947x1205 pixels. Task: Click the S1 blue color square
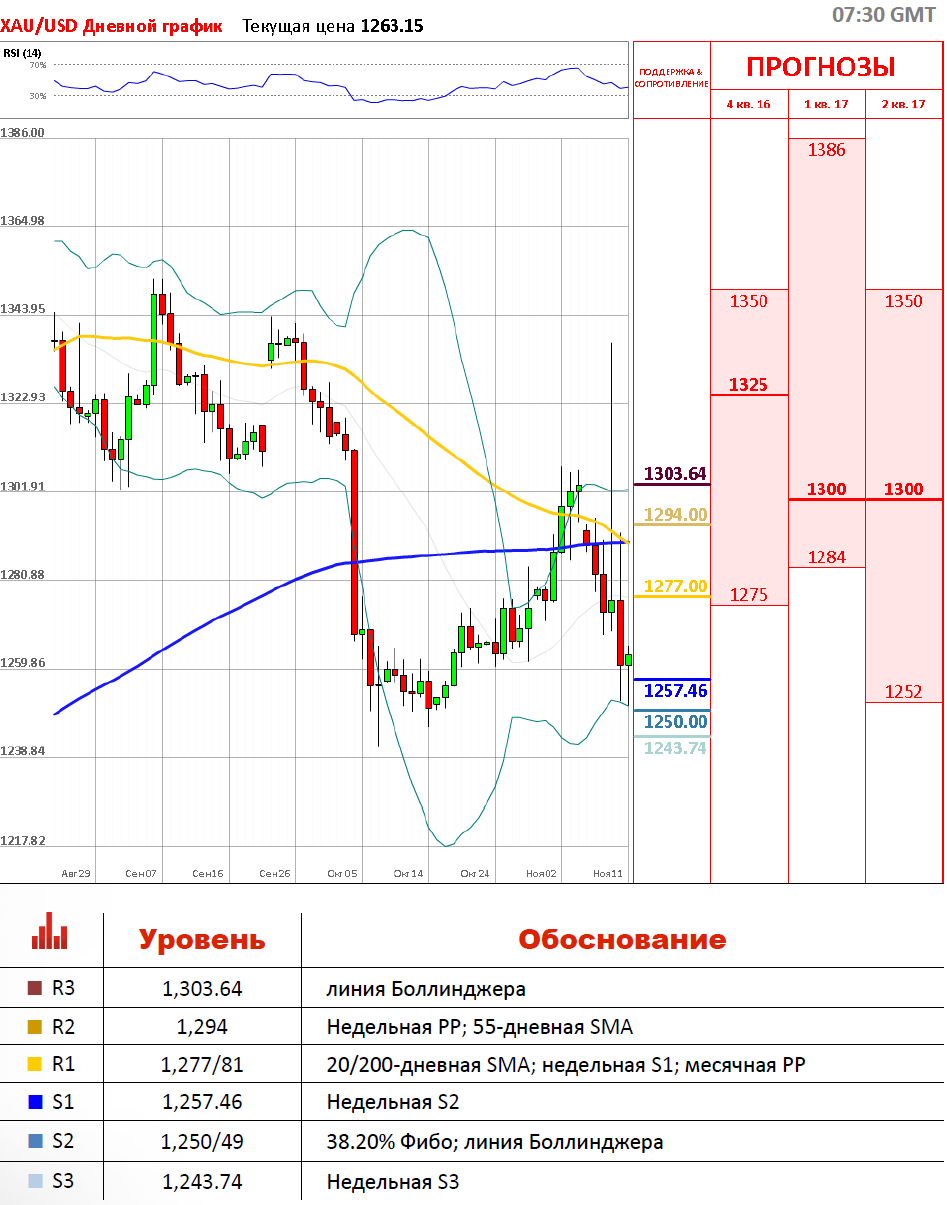36,1103
